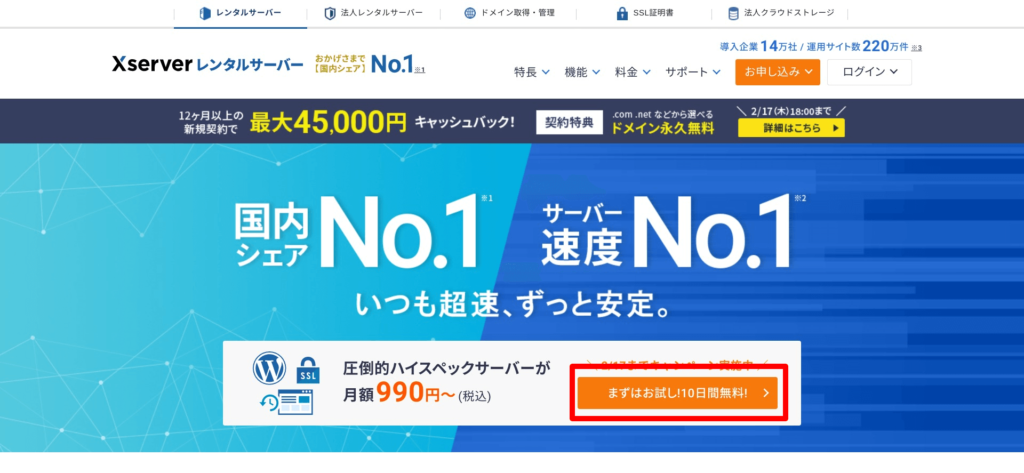1024x473 pixels.
Task: Click the backup restore window icon
Action: pos(286,402)
